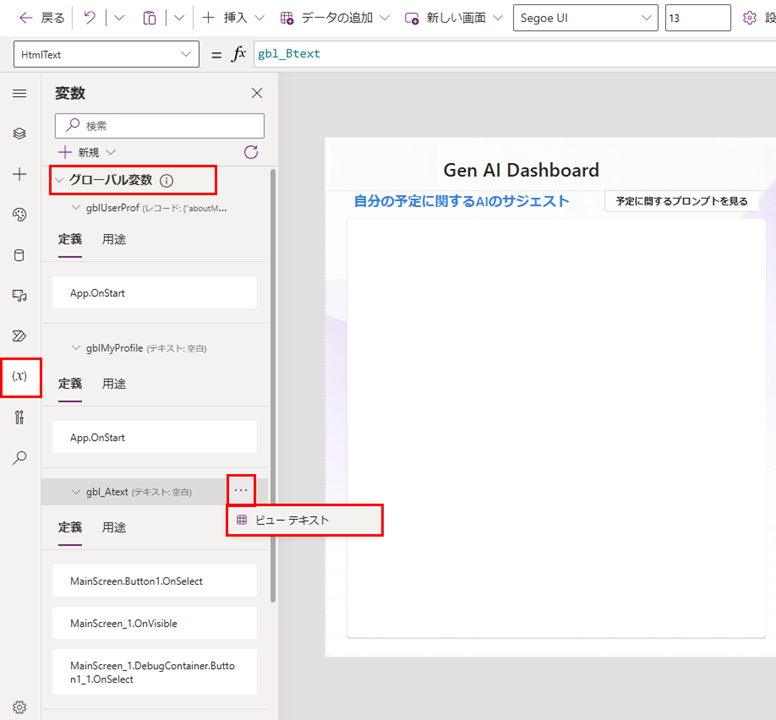
Task: Collapse the gblUserProf variable
Action: 76,208
